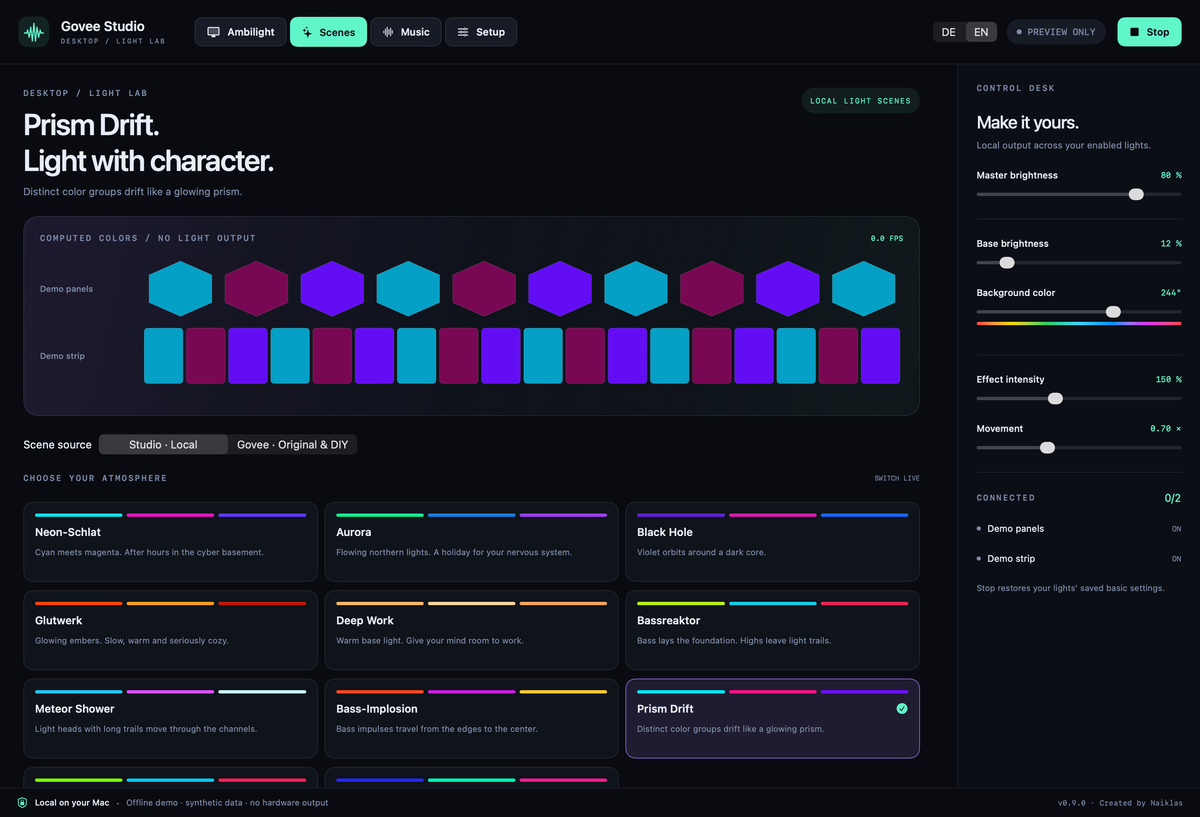Viewport: 1200px width, 817px height.
Task: Click the checkmark icon on Prism Drift card
Action: click(x=902, y=708)
